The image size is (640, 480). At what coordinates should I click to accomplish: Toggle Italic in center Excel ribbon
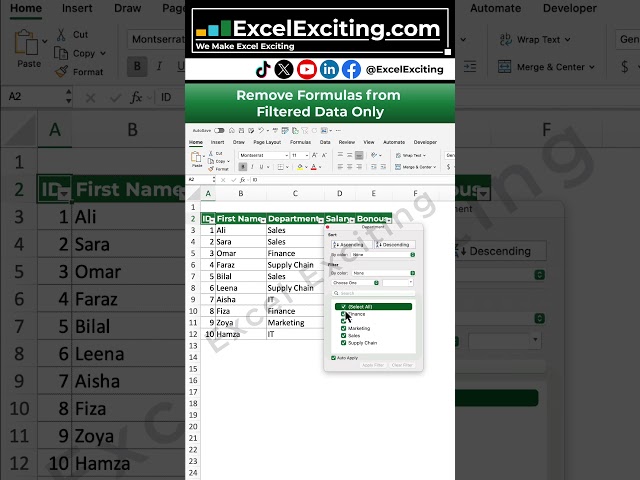(252, 167)
